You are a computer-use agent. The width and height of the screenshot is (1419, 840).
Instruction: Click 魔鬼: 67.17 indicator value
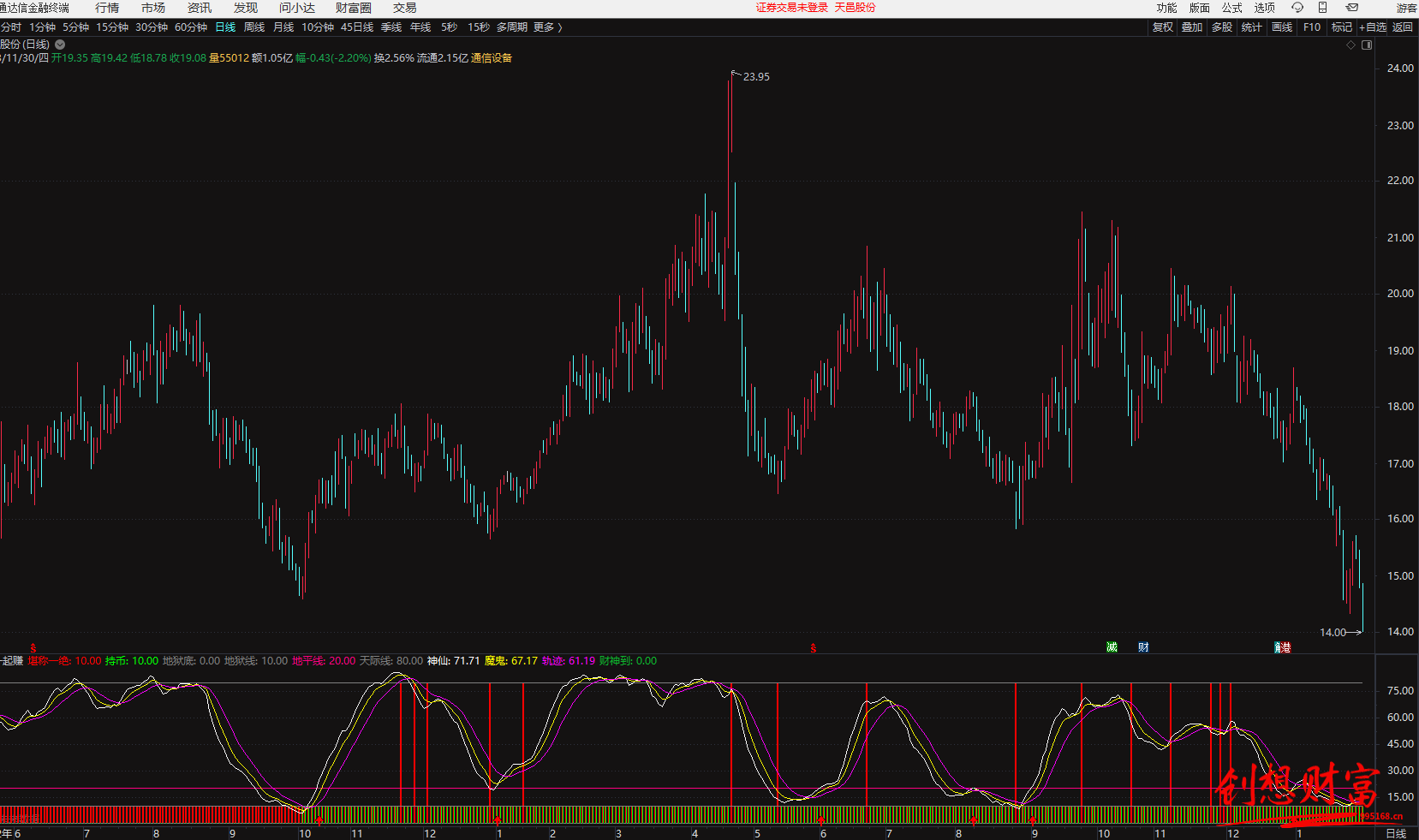pyautogui.click(x=511, y=661)
